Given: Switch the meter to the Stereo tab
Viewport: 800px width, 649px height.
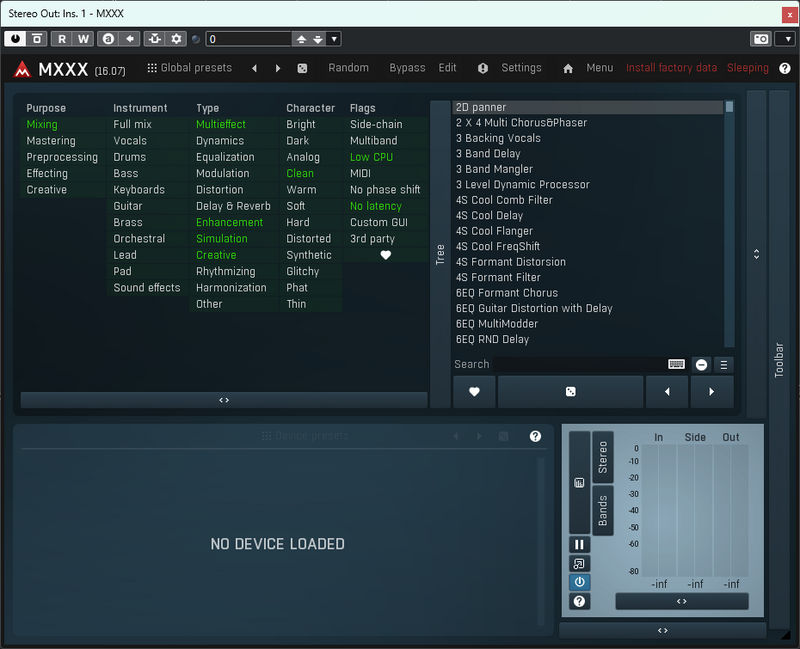Looking at the screenshot, I should [x=603, y=457].
